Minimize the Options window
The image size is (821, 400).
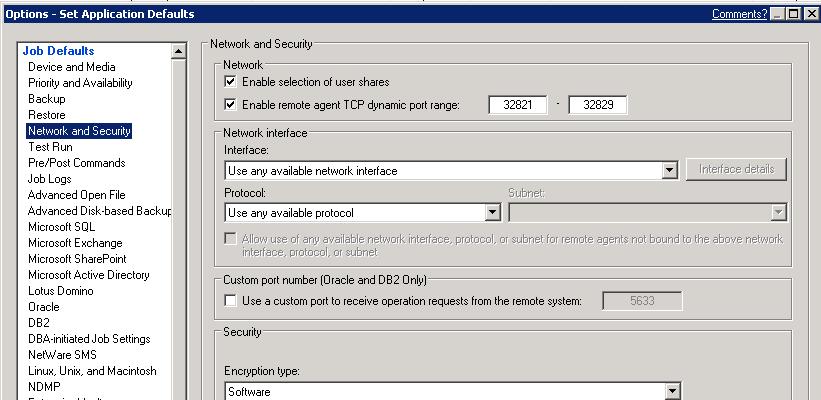[x=776, y=15]
